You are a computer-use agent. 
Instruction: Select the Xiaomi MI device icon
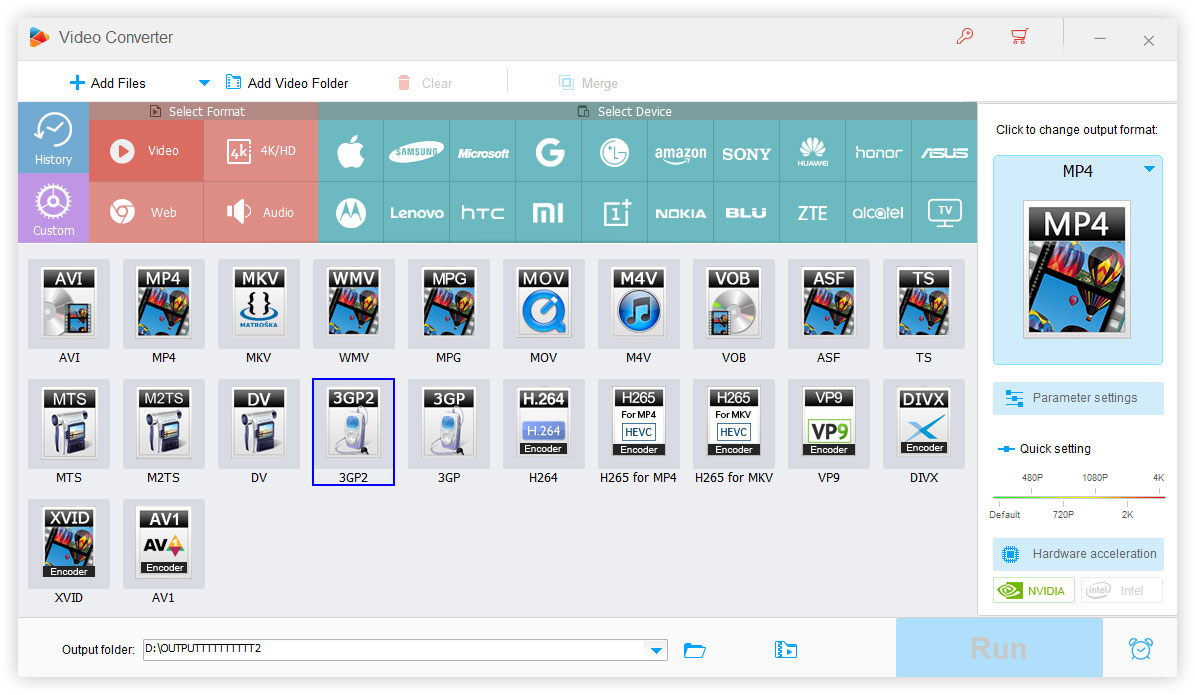pos(548,213)
